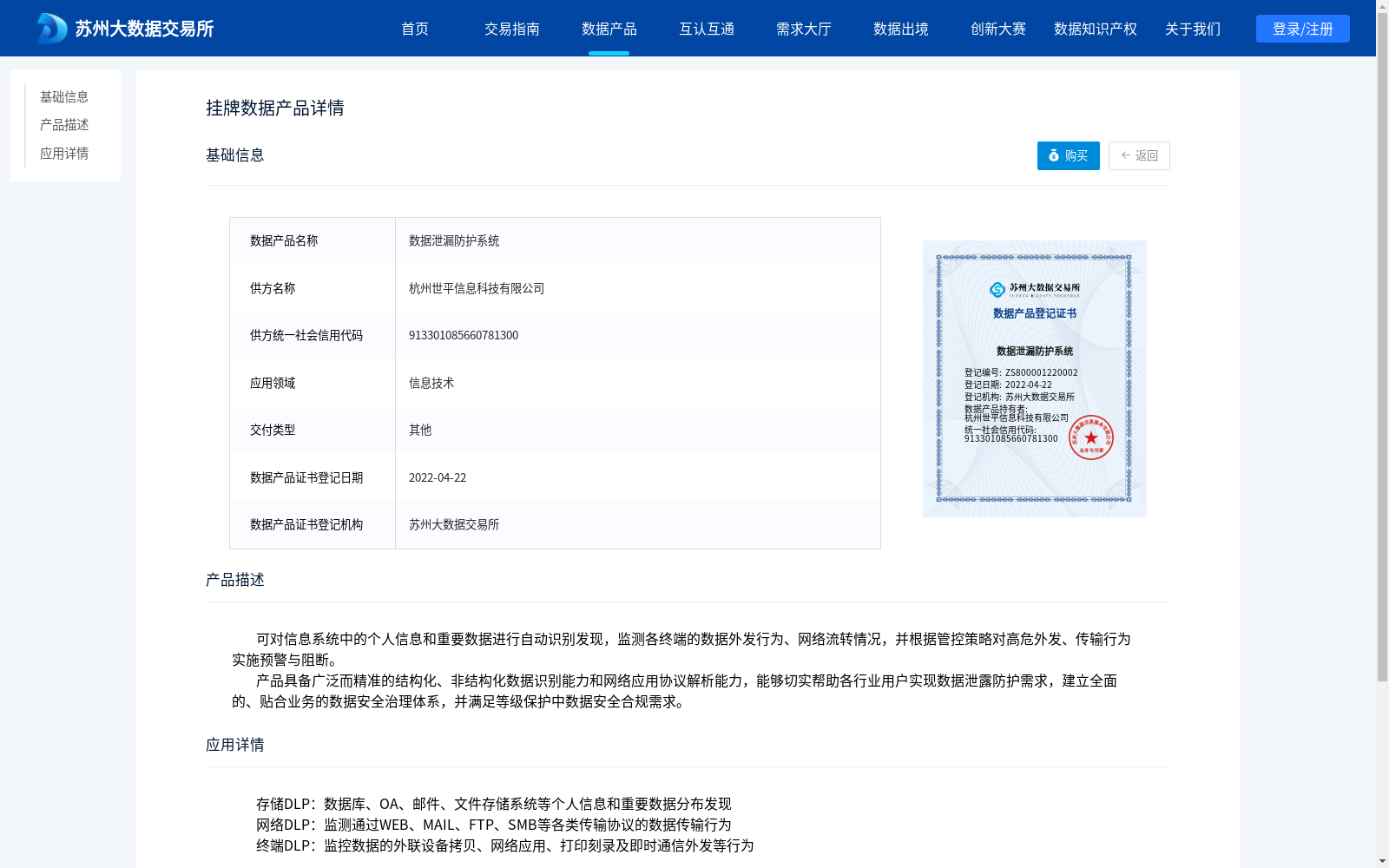The image size is (1389, 868).
Task: Click the scrollbar down arrow
Action: tap(1382, 861)
